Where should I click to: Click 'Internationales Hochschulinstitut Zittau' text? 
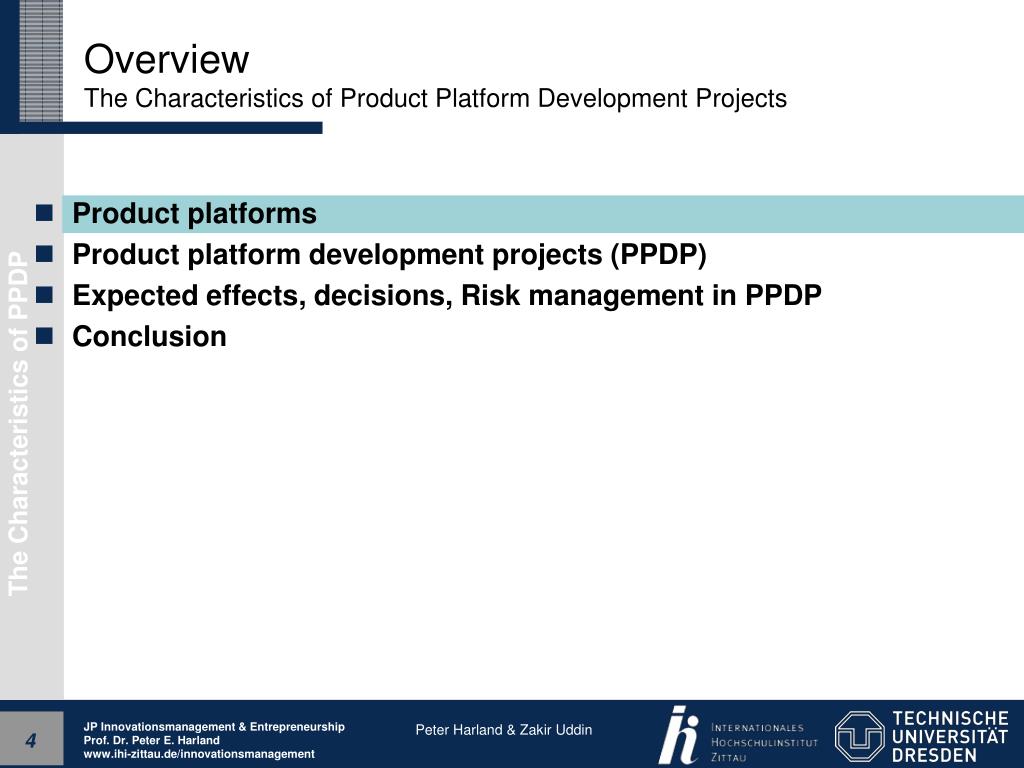point(764,743)
